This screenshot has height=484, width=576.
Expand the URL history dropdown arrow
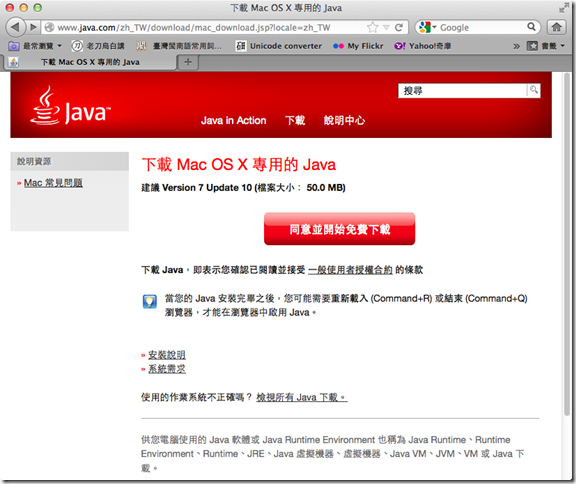tap(386, 28)
